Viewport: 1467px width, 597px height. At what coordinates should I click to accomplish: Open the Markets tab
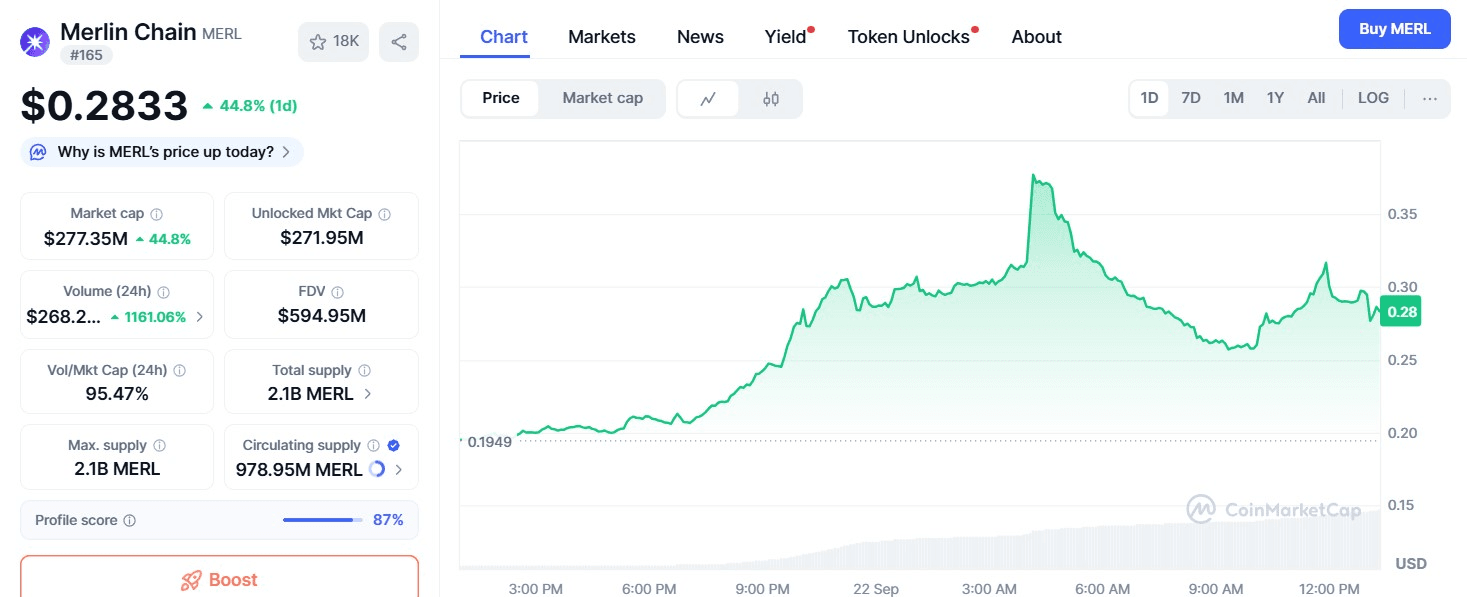coord(601,37)
